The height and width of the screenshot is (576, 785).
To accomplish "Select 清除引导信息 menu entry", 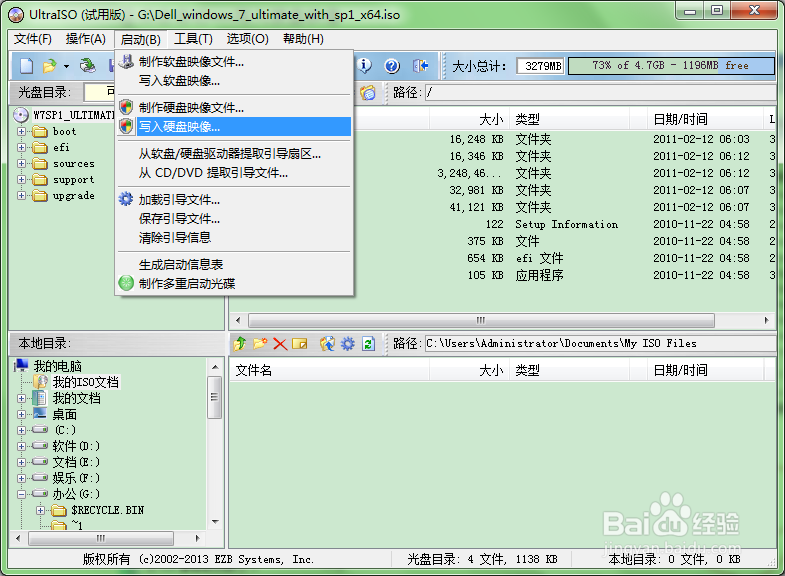I will [x=234, y=237].
